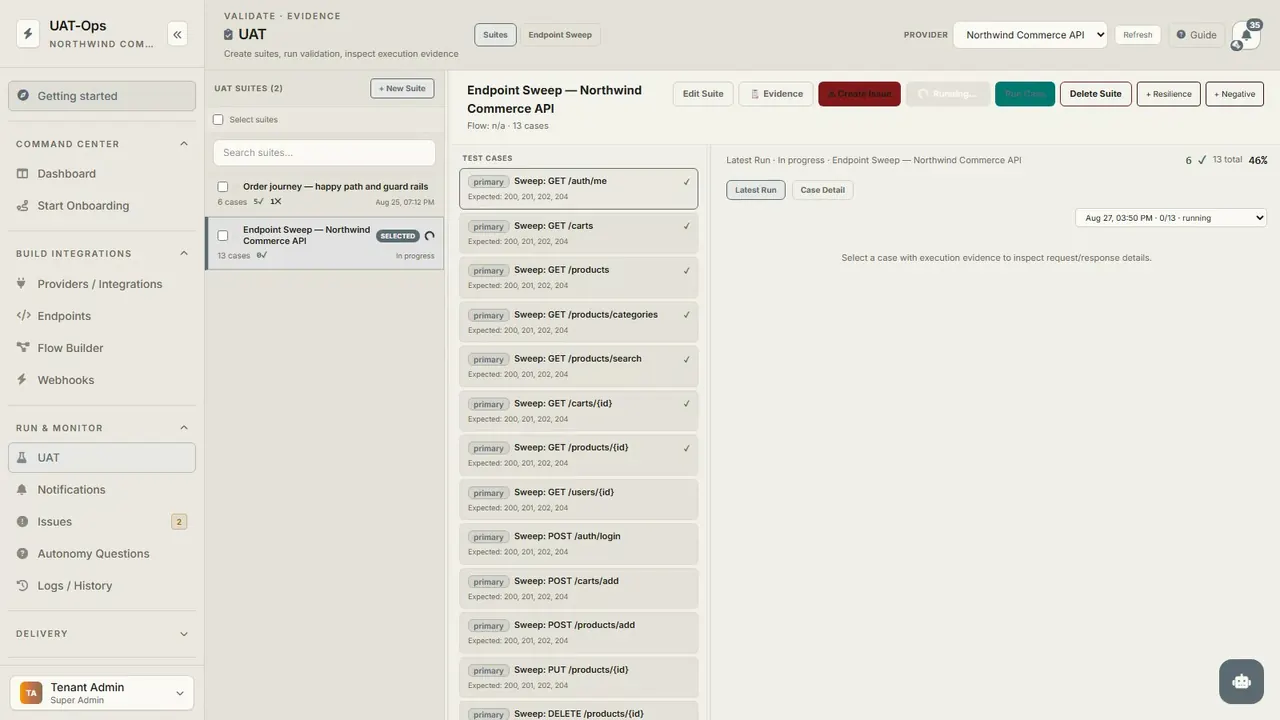This screenshot has height=720, width=1280.
Task: Click the Edit Suite button
Action: [703, 94]
